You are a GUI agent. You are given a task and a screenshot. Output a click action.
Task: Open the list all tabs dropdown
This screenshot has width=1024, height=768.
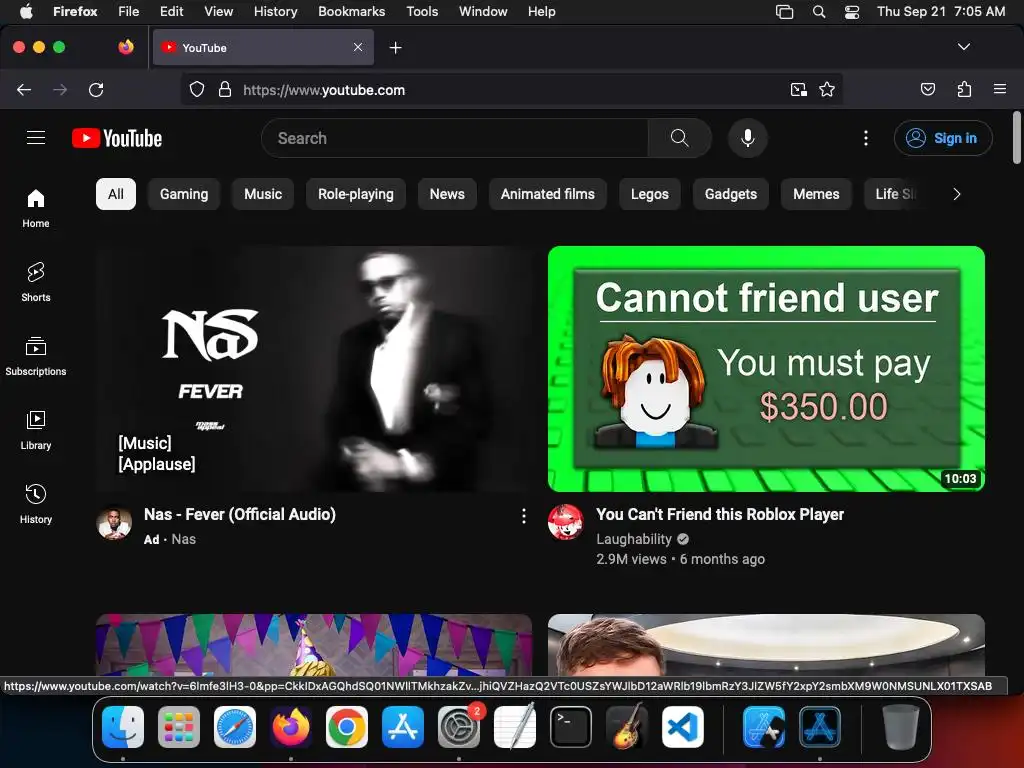[x=964, y=47]
